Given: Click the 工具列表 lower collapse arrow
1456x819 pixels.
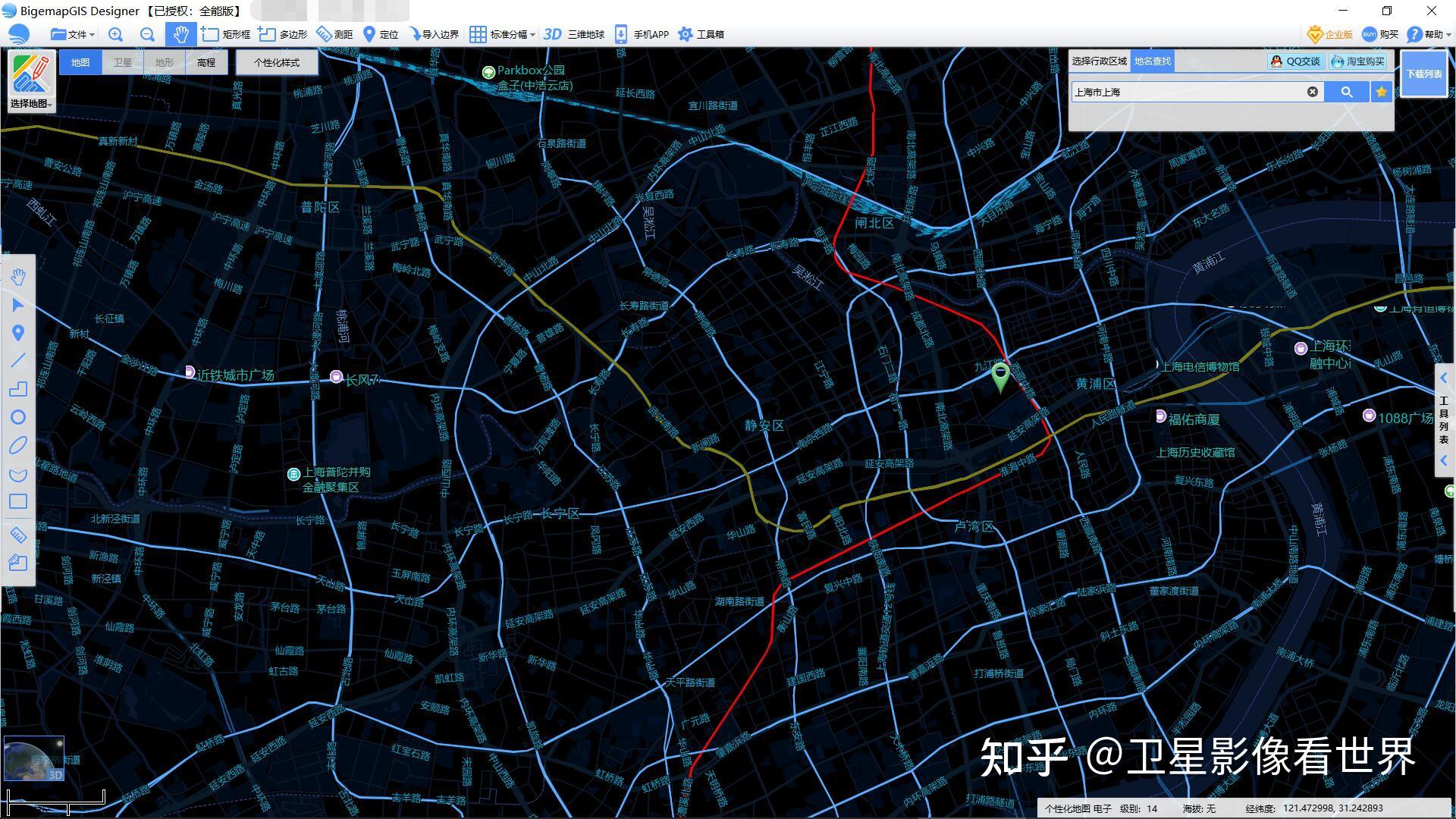Looking at the screenshot, I should click(1444, 460).
